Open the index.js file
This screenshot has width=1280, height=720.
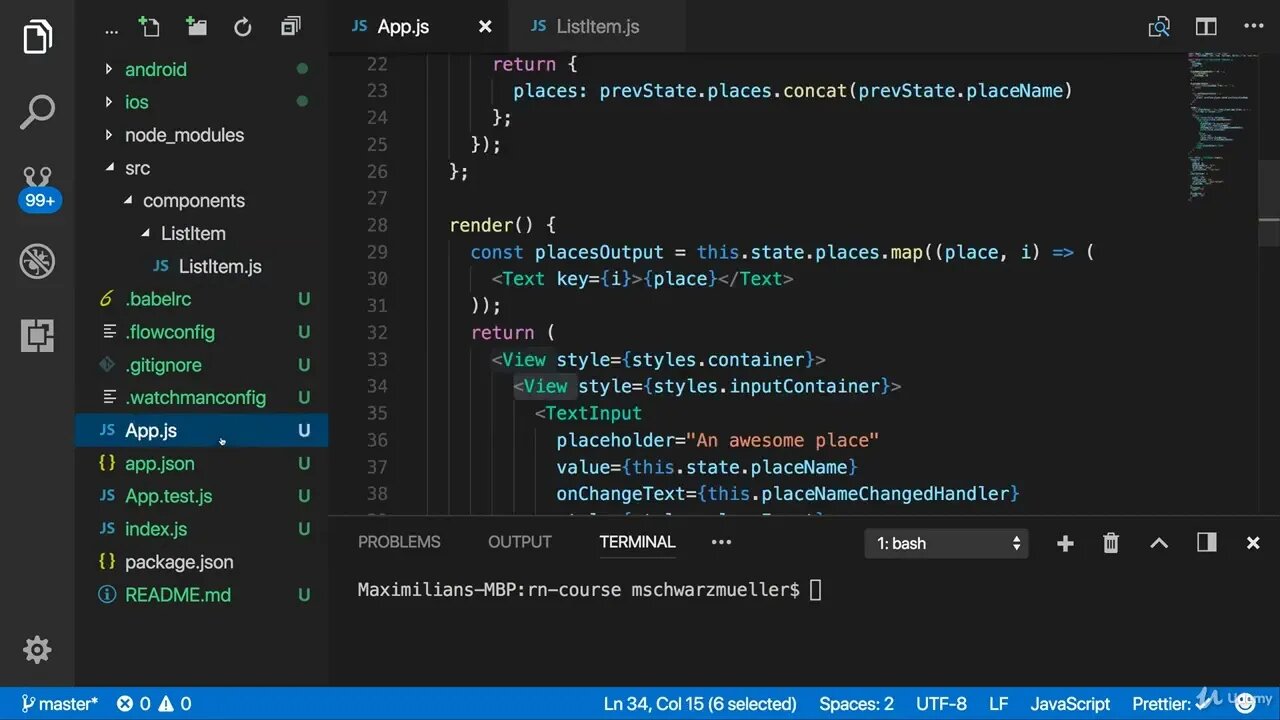point(156,529)
